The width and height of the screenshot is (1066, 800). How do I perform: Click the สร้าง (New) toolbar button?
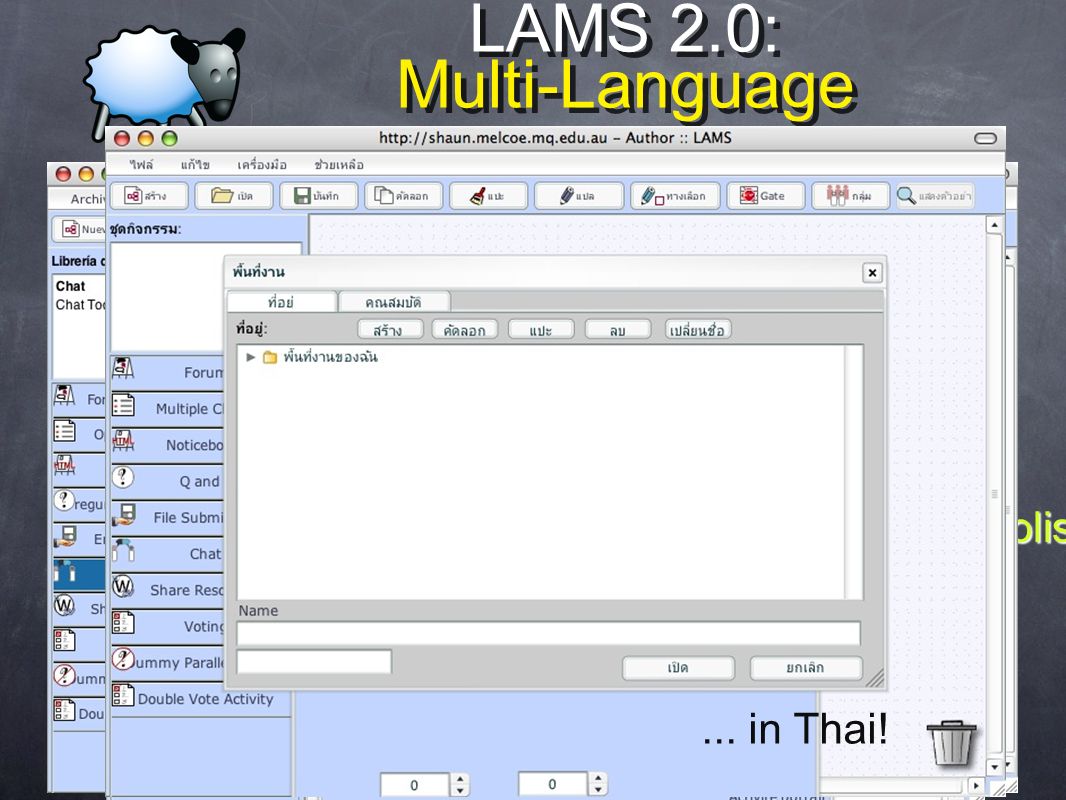click(149, 196)
